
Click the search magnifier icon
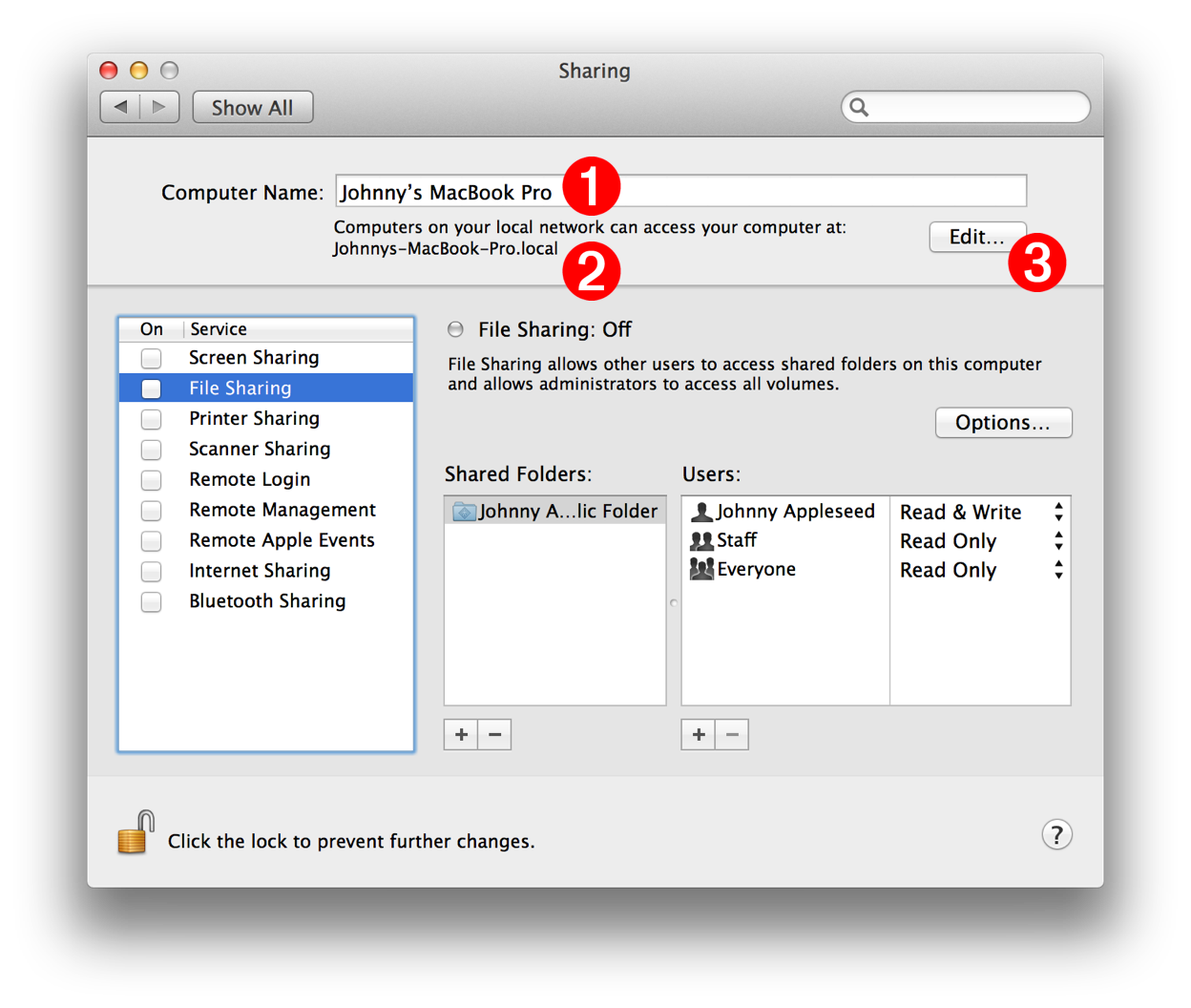pyautogui.click(x=858, y=107)
